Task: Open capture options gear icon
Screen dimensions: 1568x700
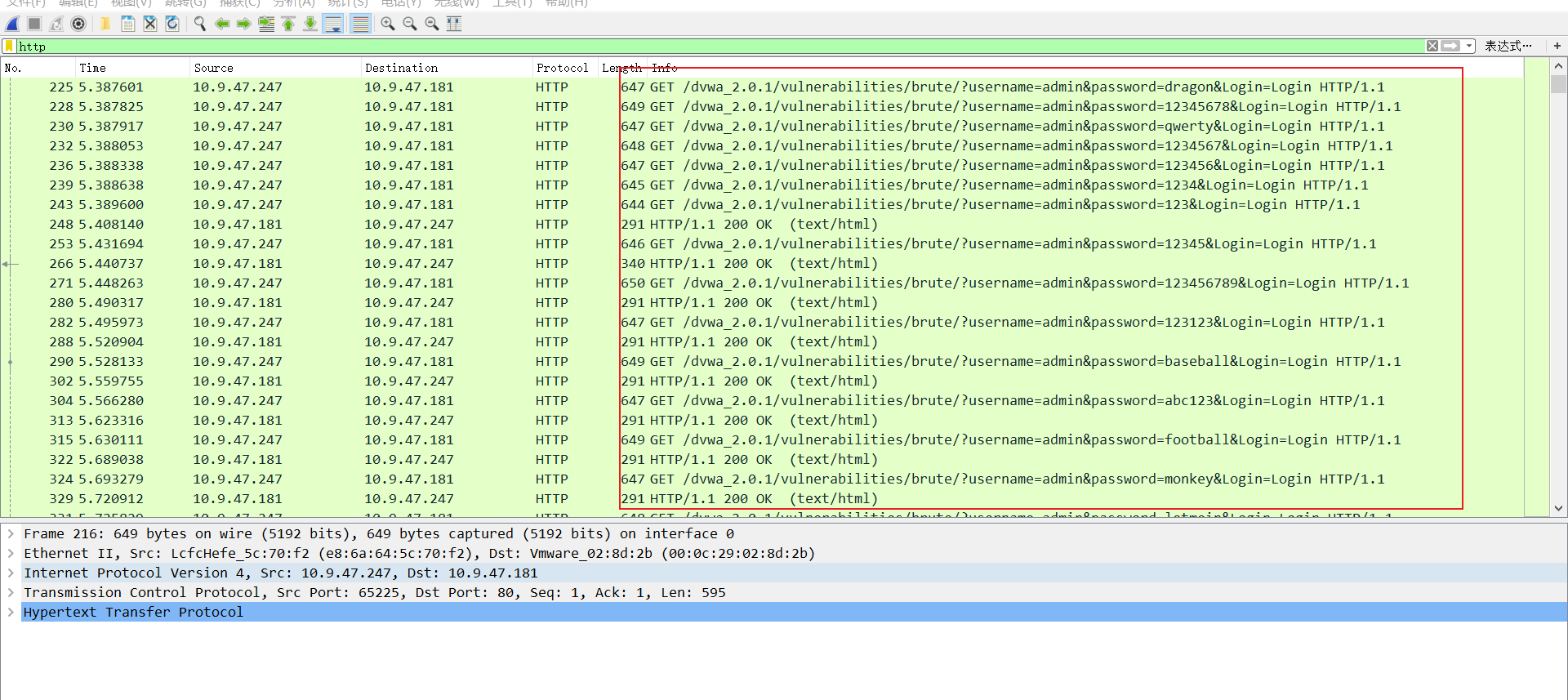Action: tap(78, 24)
